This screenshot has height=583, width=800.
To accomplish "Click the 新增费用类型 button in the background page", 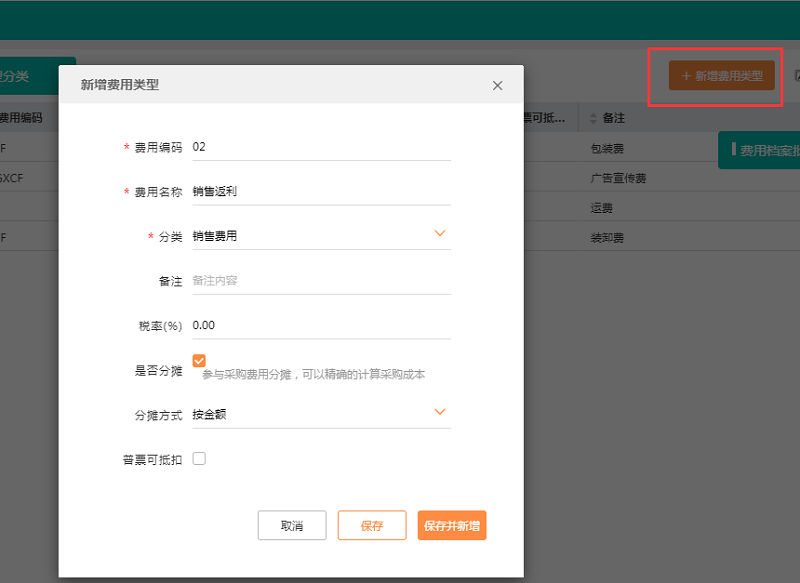I will tap(722, 75).
